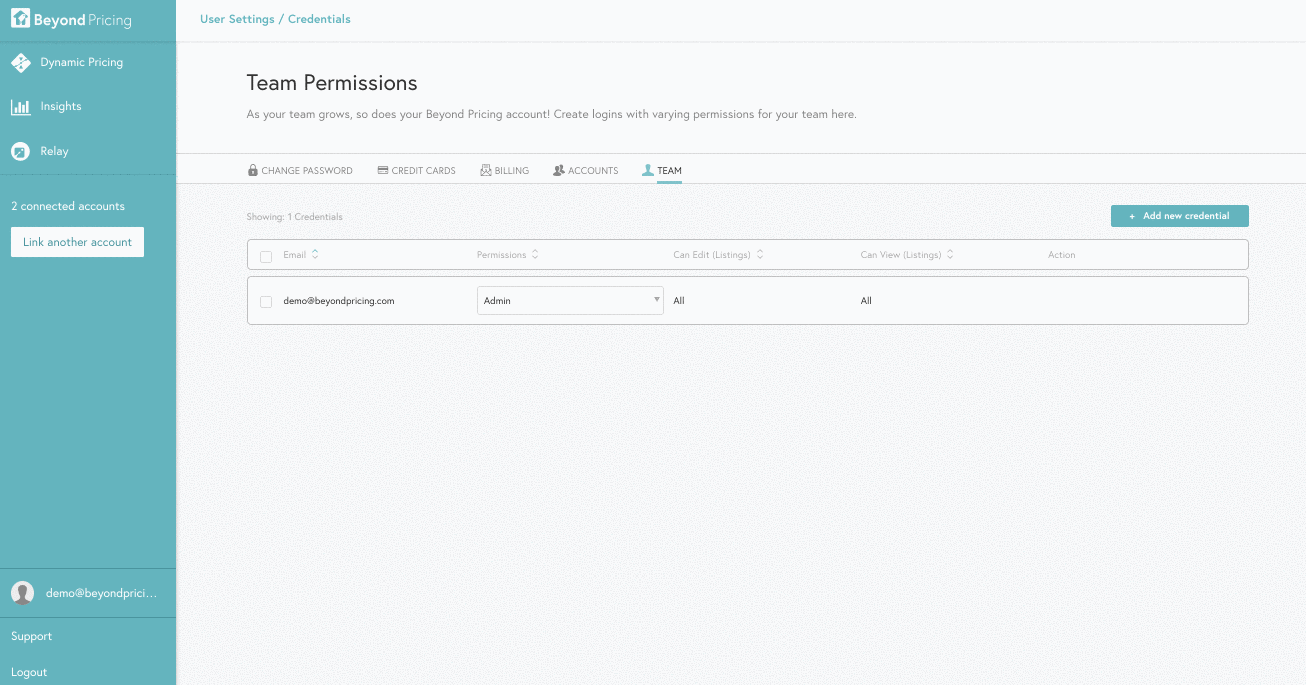Screen dimensions: 1306x685
Task: Click demo@beyondprici... user name in sidebar
Action: 102,593
